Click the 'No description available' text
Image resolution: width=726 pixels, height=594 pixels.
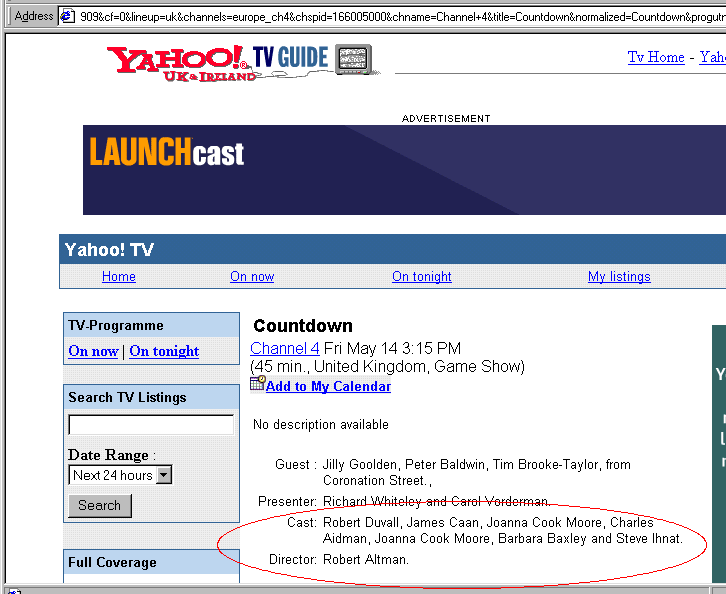click(320, 425)
